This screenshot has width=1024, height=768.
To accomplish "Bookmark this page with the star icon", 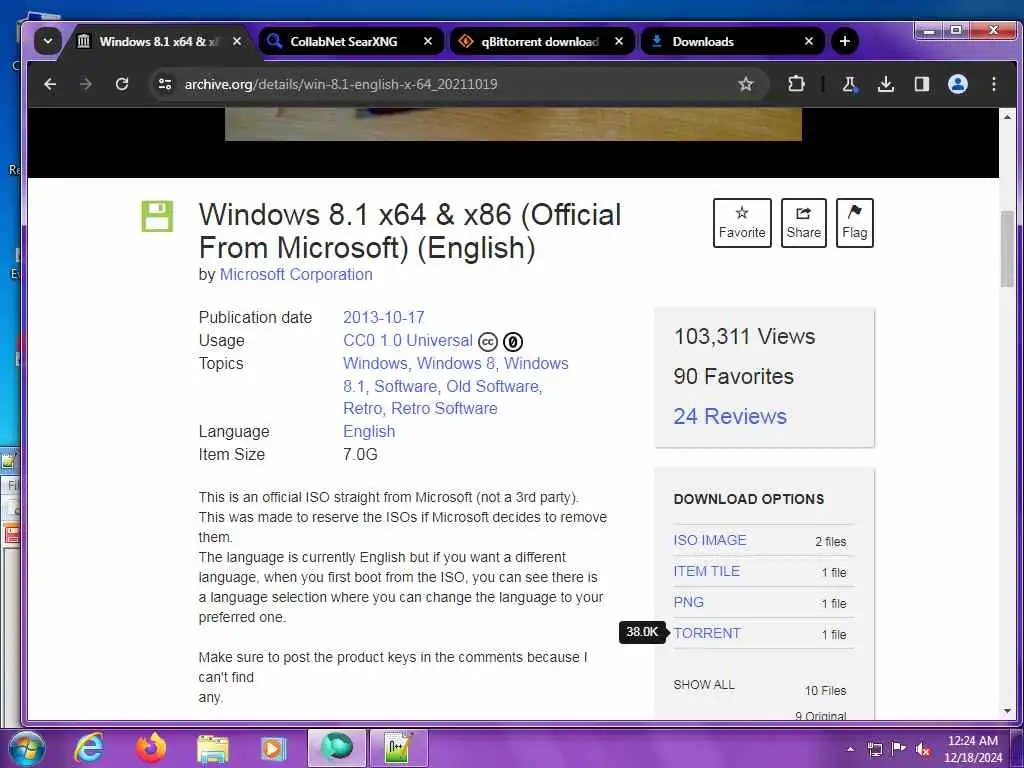I will pos(745,84).
